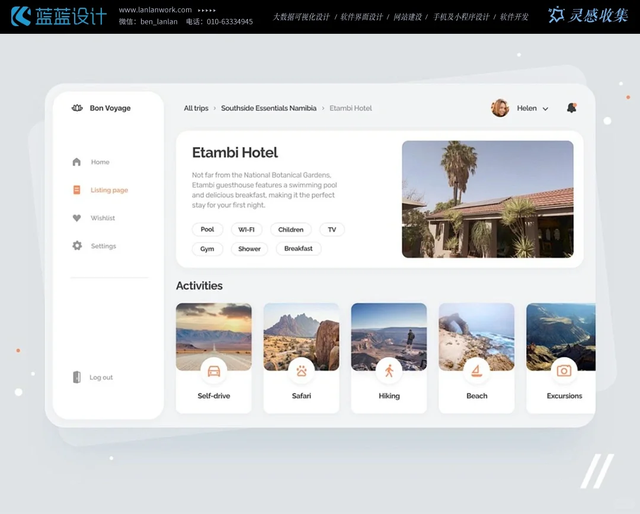Click the Settings gear icon
This screenshot has width=640, height=514.
pyautogui.click(x=77, y=245)
